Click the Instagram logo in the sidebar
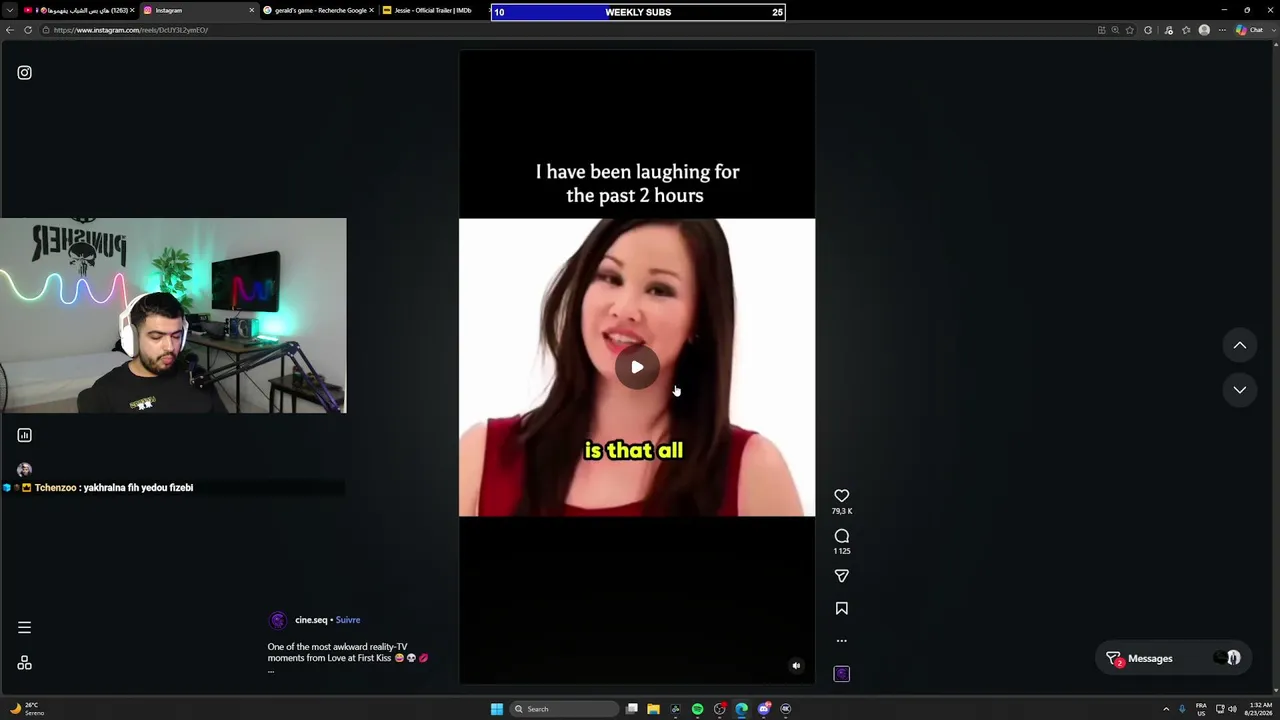Image resolution: width=1280 pixels, height=720 pixels. (x=24, y=73)
